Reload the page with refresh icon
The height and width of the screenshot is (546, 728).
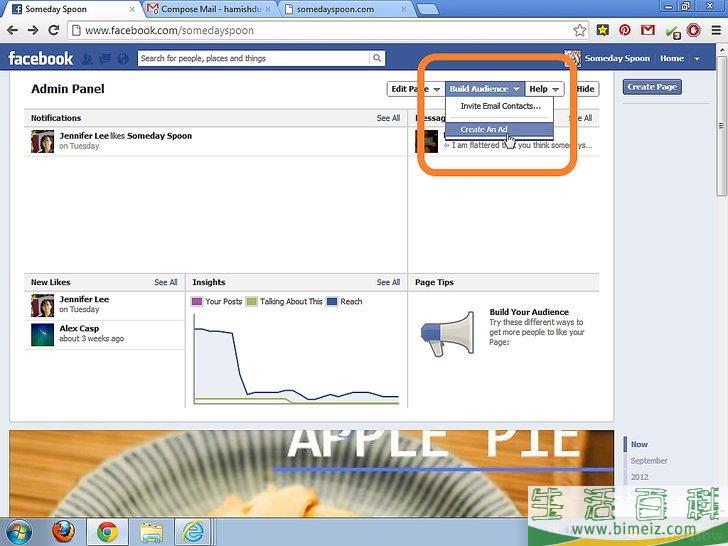[54, 31]
